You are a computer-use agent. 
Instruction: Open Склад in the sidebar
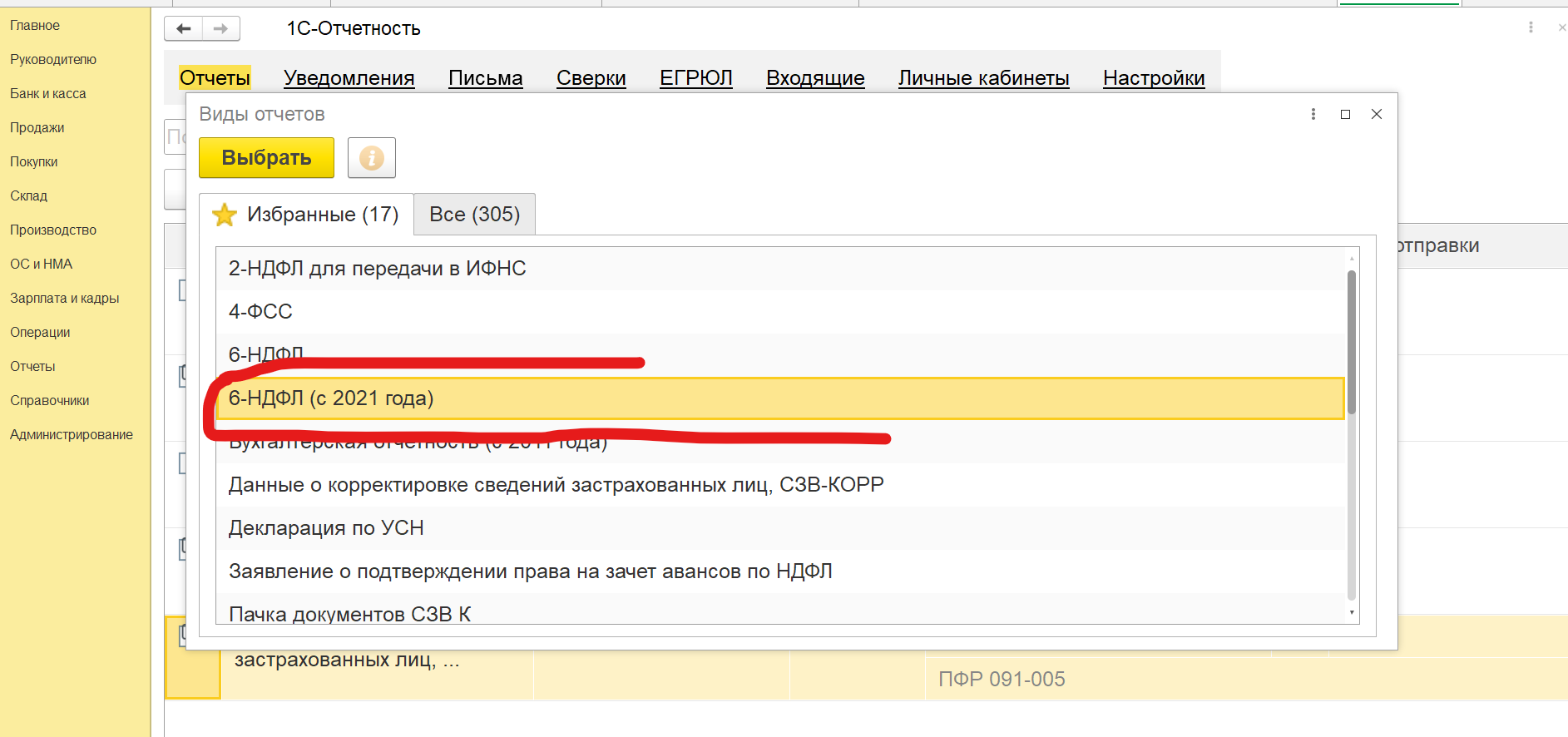point(29,196)
